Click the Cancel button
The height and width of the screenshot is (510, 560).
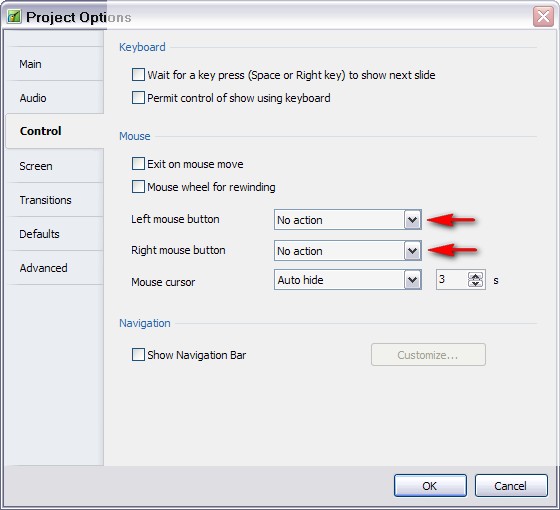click(x=511, y=485)
